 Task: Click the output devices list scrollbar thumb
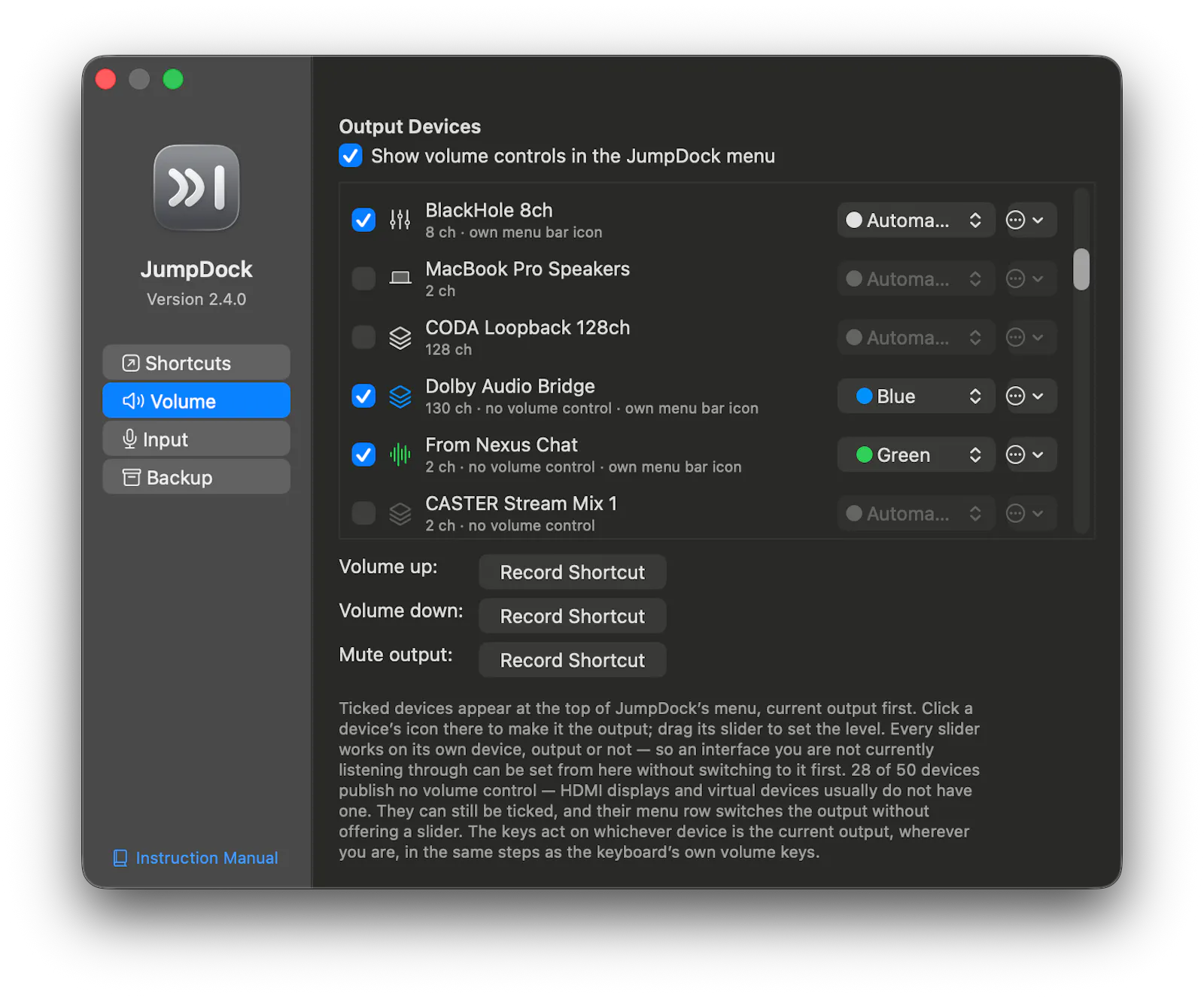click(x=1081, y=269)
